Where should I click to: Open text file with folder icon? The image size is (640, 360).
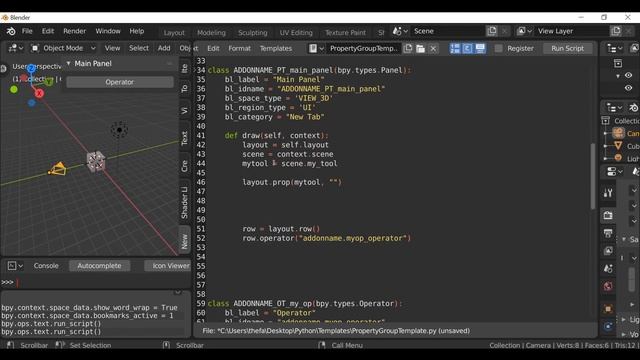click(x=420, y=49)
